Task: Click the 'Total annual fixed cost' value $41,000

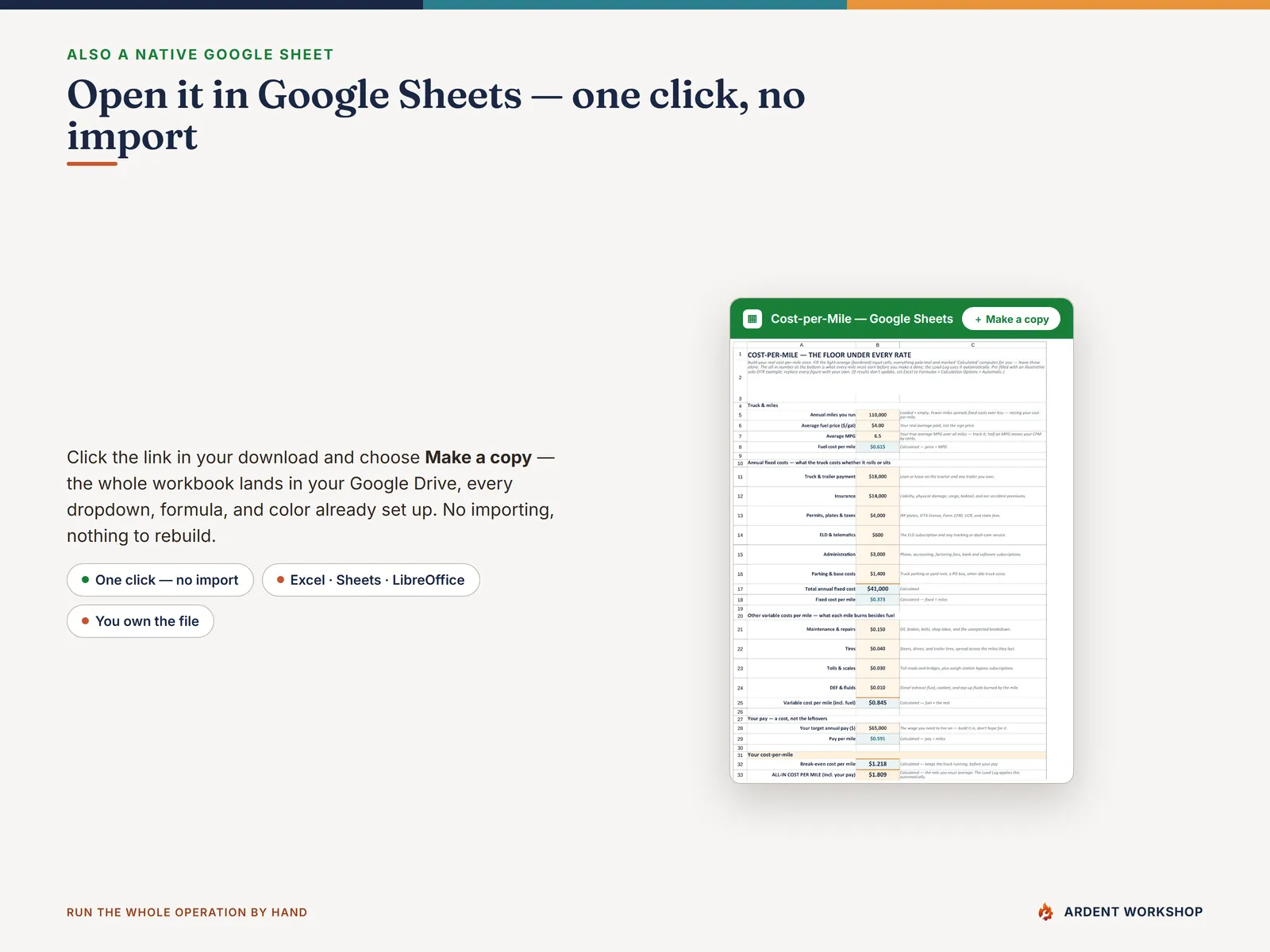Action: pyautogui.click(x=877, y=589)
